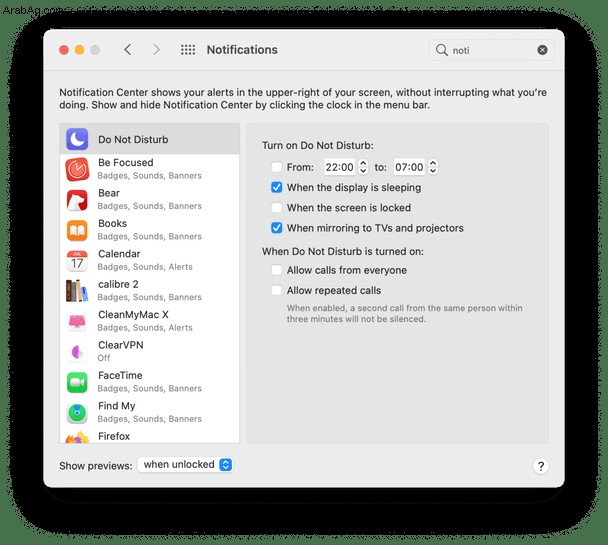Screen dimensions: 608x545
Task: Click the Be Focused timer icon
Action: tap(77, 169)
